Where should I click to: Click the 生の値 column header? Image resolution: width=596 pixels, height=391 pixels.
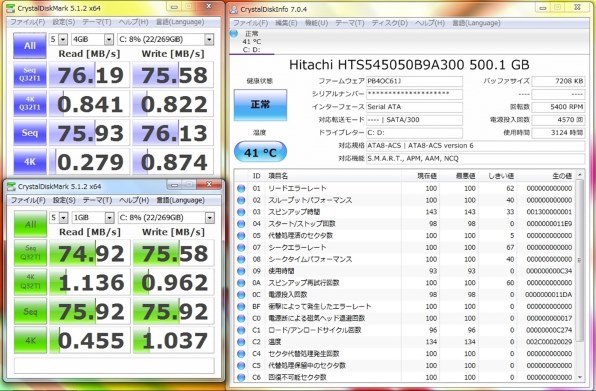[561, 176]
